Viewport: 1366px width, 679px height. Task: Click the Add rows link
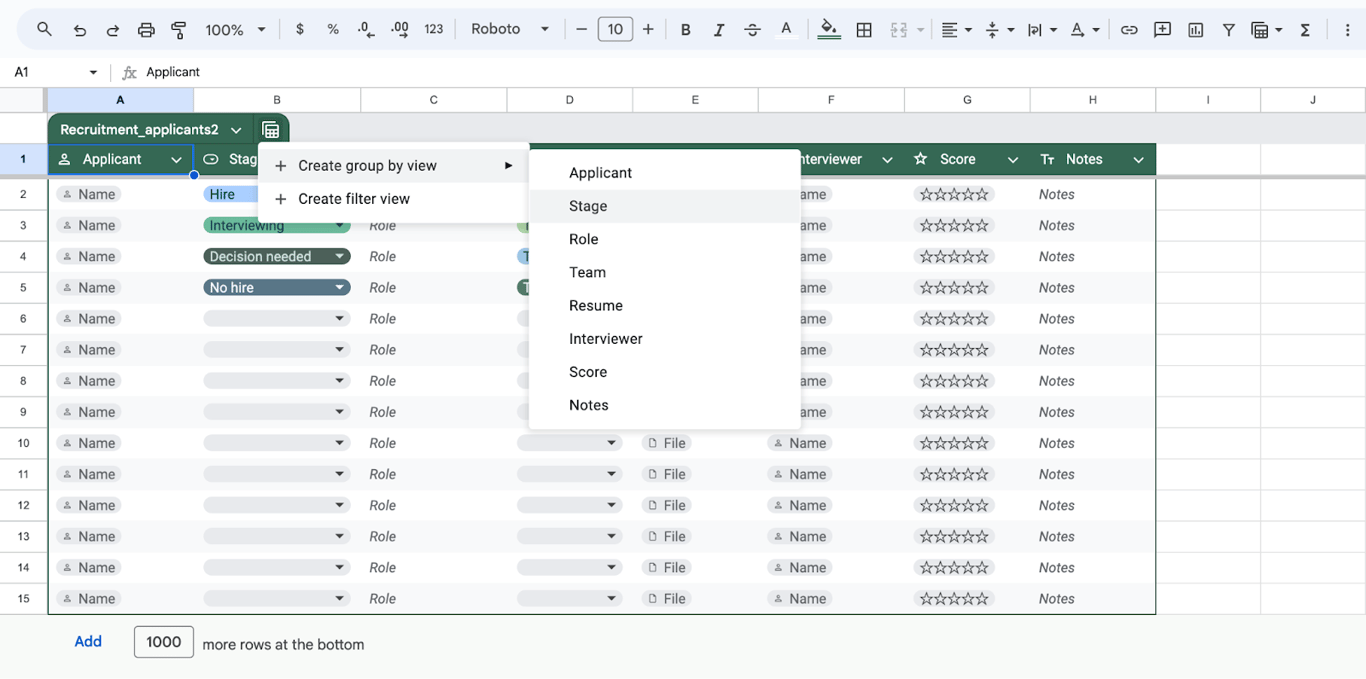88,642
